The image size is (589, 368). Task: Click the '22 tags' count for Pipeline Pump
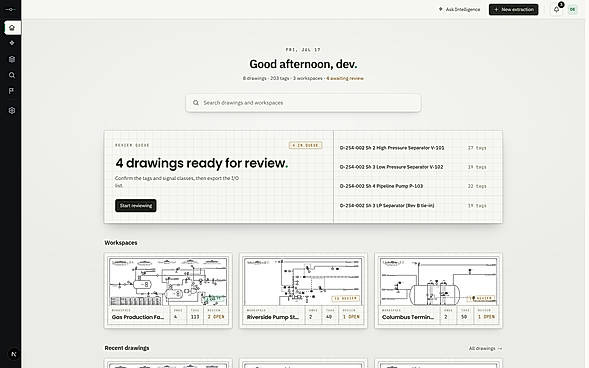[x=477, y=186]
